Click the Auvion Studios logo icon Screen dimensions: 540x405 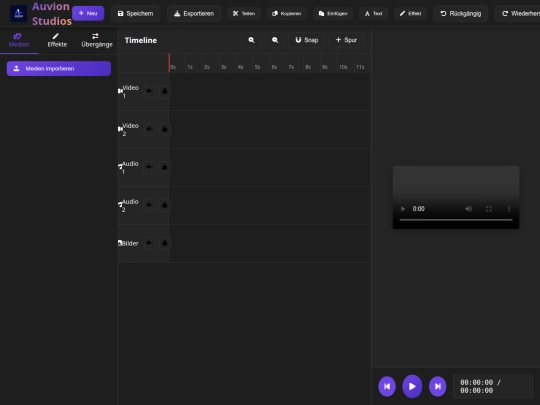(x=18, y=14)
